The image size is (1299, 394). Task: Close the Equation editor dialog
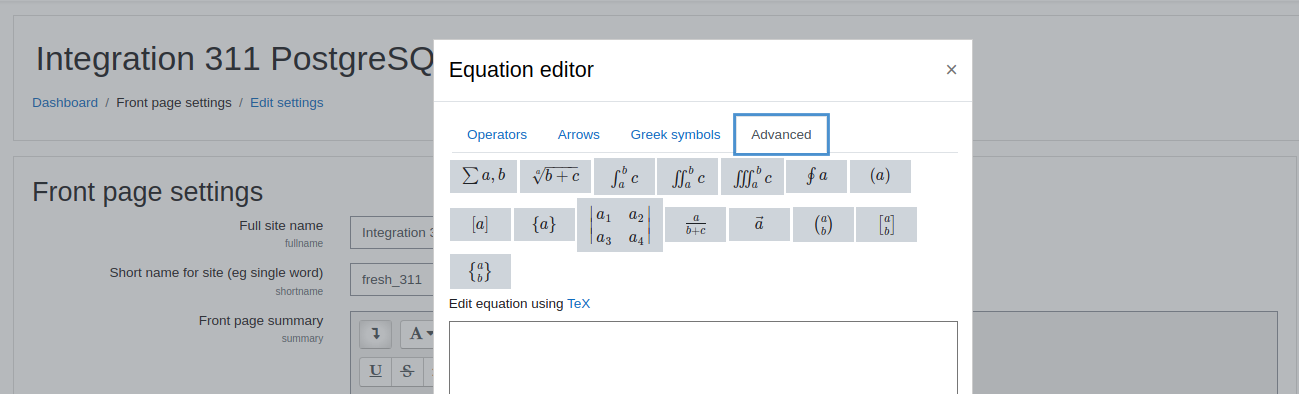pyautogui.click(x=951, y=69)
